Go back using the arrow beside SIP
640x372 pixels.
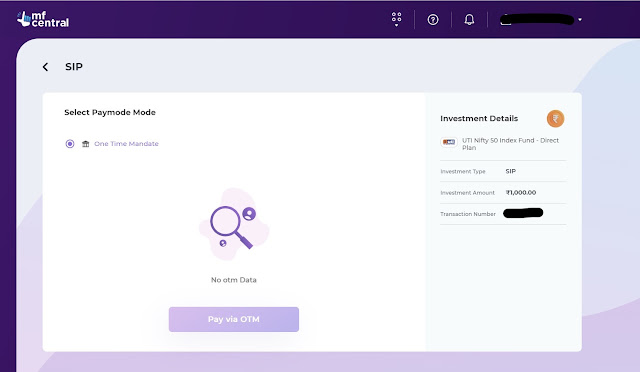point(45,67)
